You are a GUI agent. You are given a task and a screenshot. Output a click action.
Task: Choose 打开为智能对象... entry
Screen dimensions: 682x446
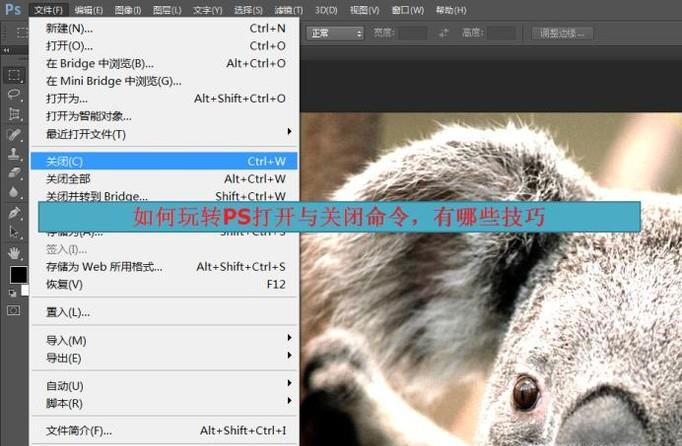pos(164,116)
